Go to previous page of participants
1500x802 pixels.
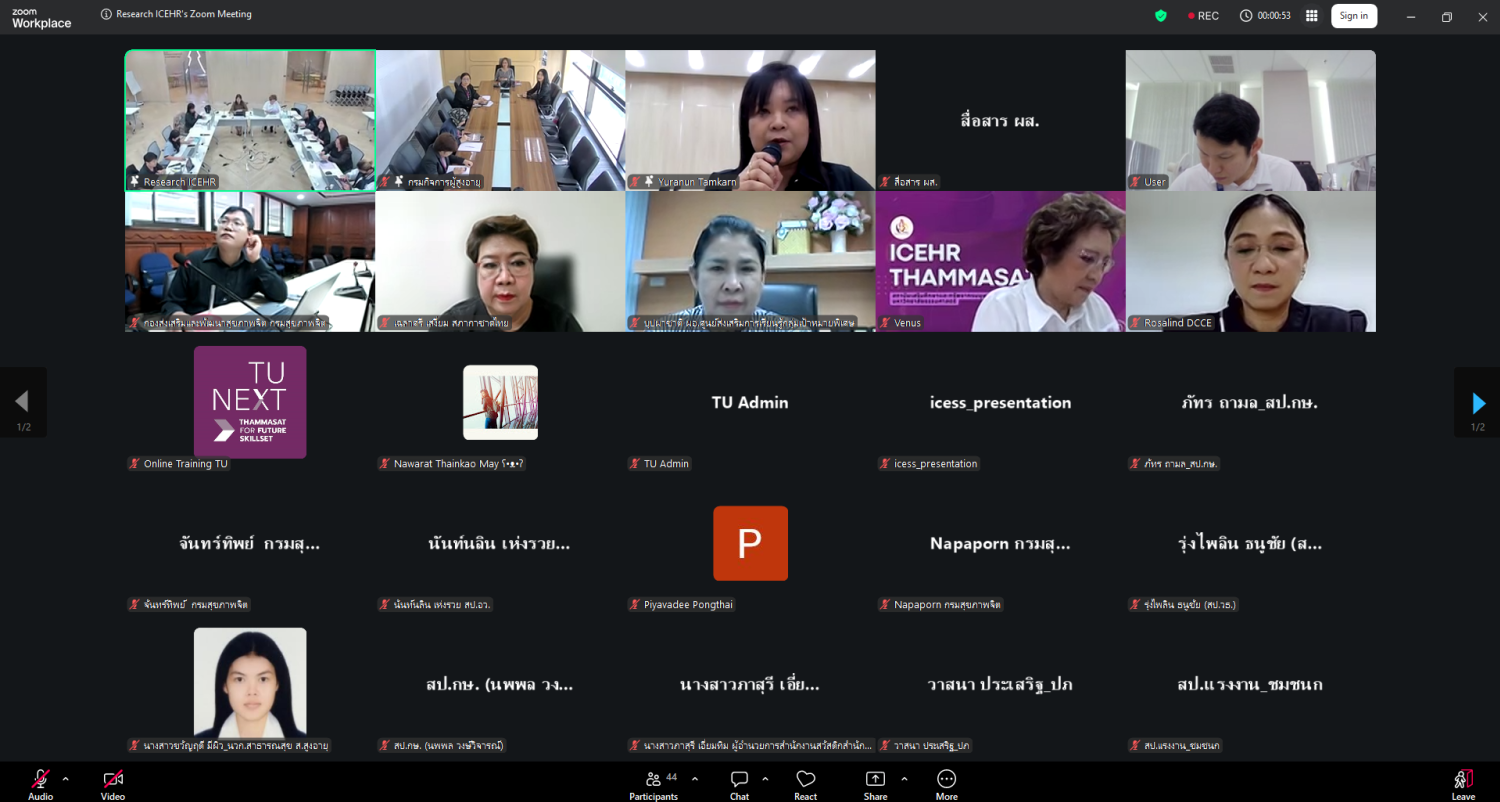coord(22,402)
